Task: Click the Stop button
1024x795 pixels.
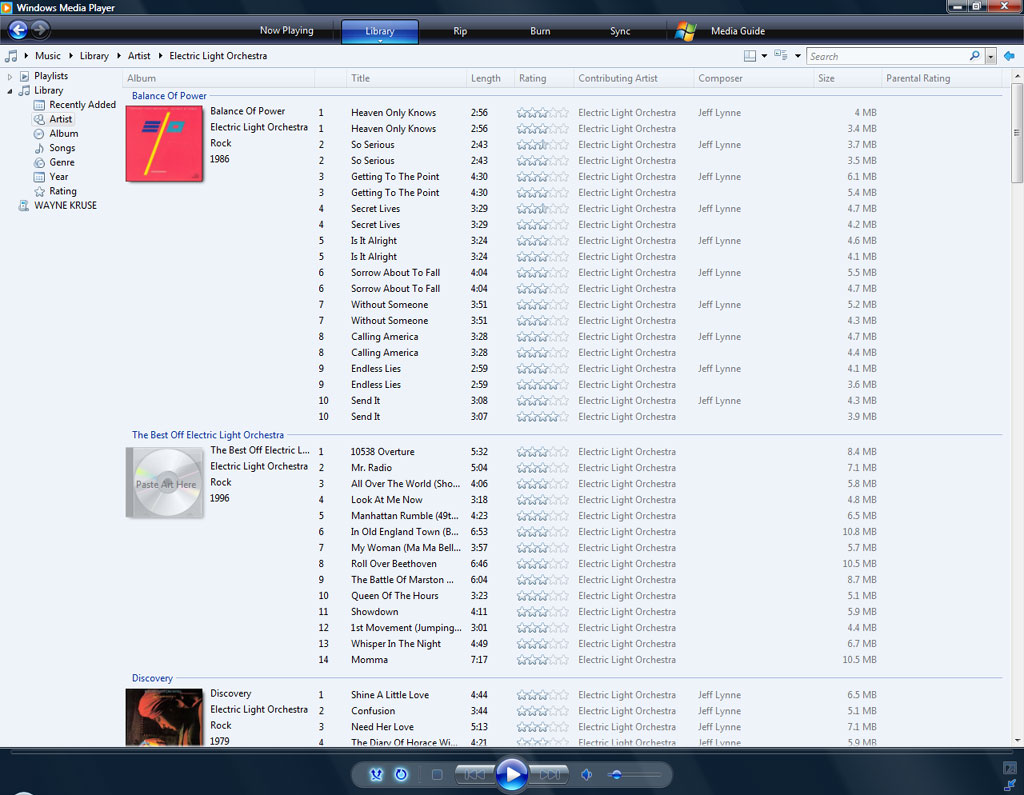Action: (x=437, y=775)
